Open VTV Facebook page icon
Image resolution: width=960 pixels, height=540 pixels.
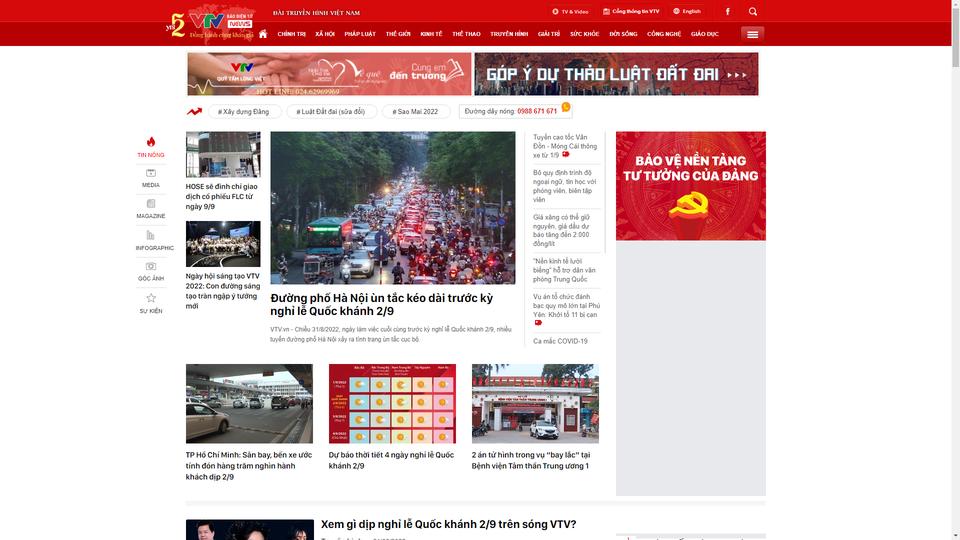click(727, 11)
